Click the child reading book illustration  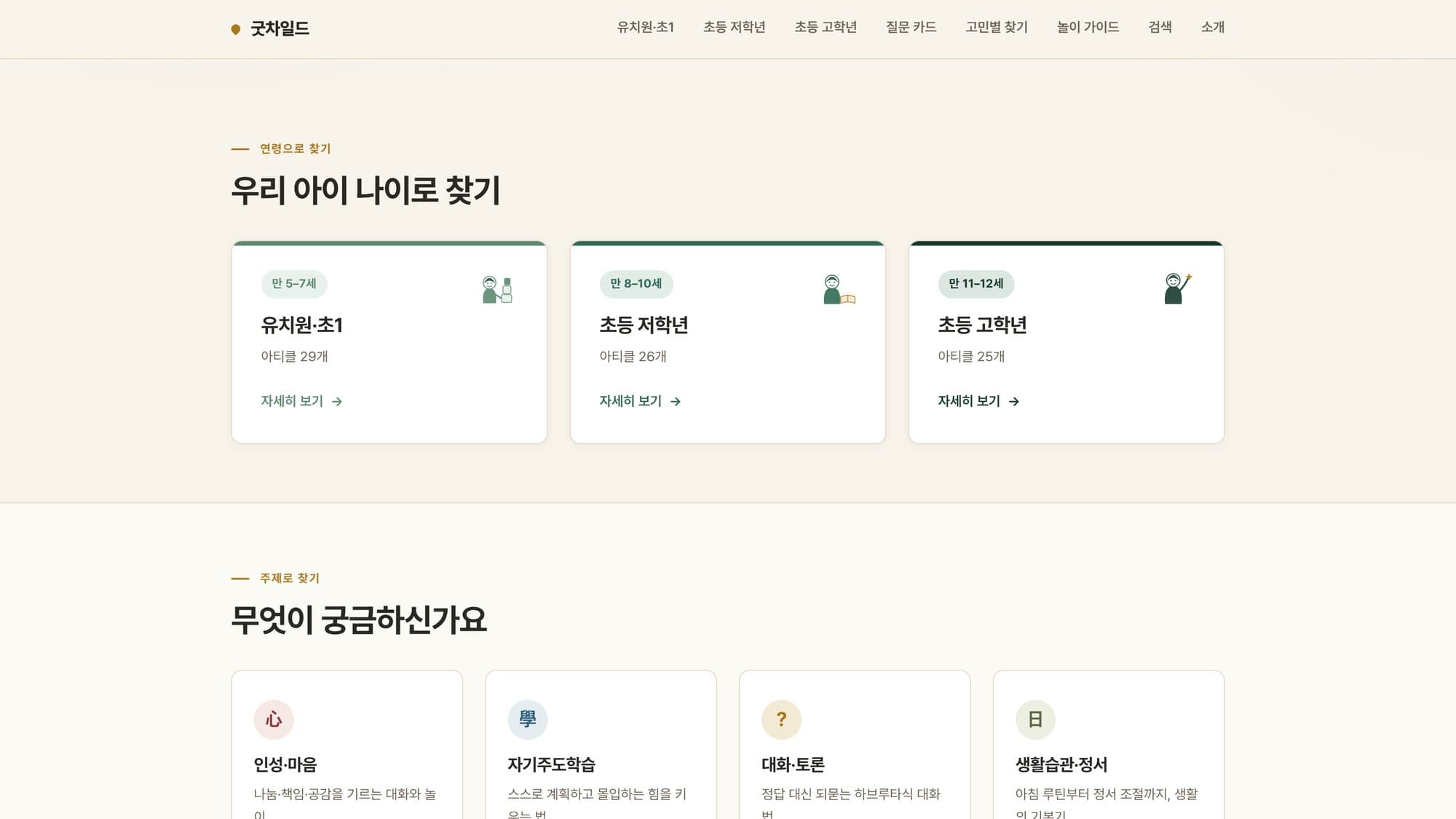click(x=839, y=289)
